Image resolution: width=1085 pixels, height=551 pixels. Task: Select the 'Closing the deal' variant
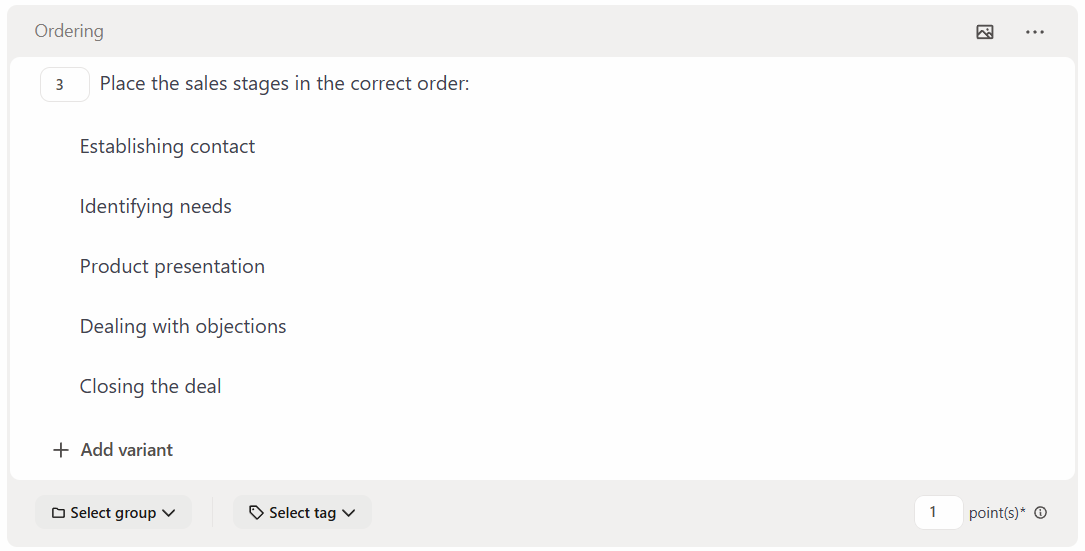[x=150, y=387]
